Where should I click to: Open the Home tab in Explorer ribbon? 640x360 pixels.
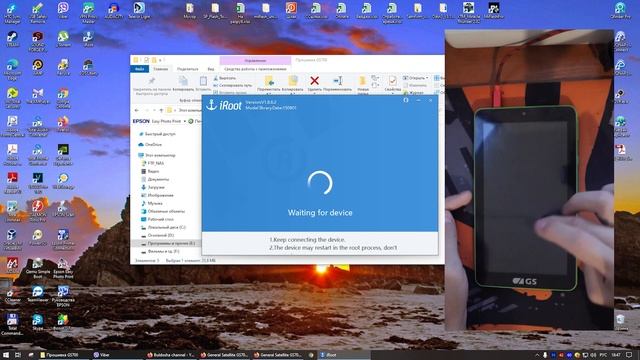[x=160, y=69]
